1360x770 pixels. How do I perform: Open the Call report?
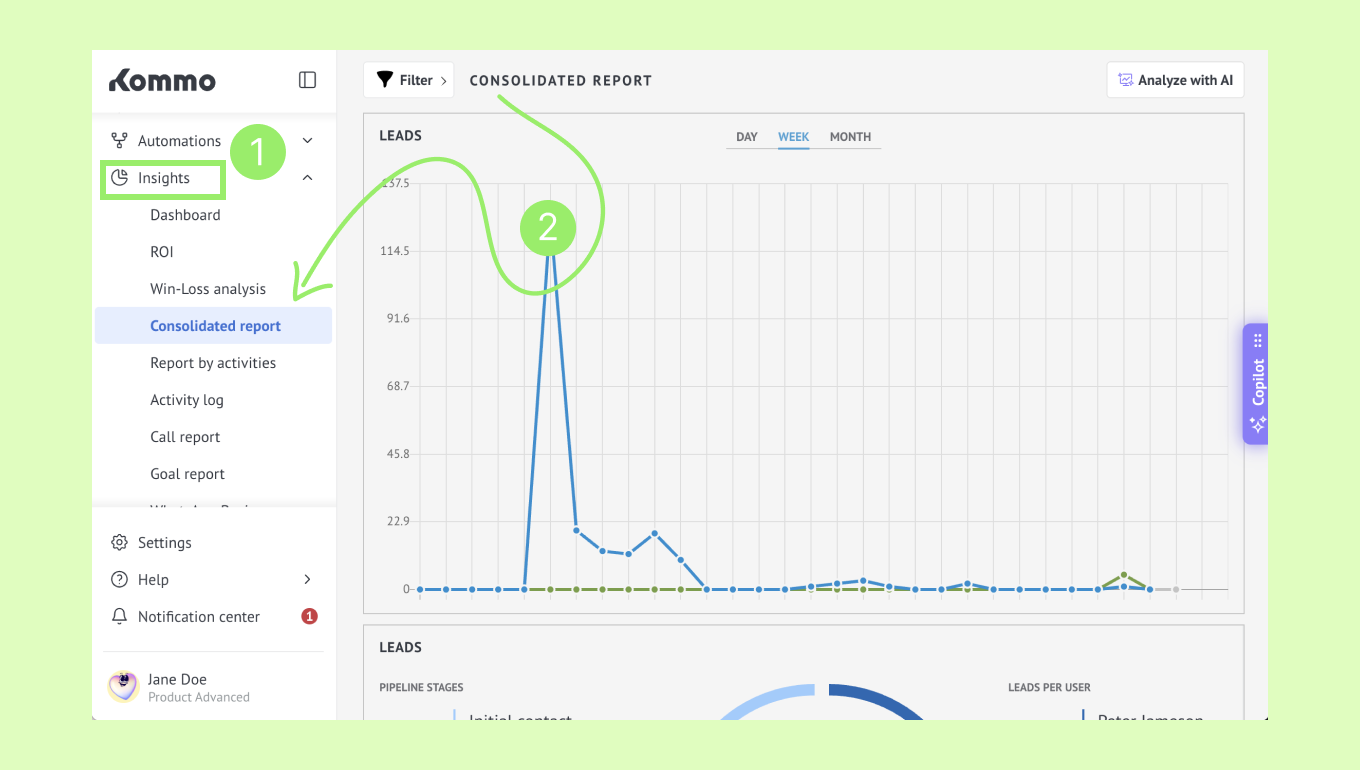tap(185, 437)
